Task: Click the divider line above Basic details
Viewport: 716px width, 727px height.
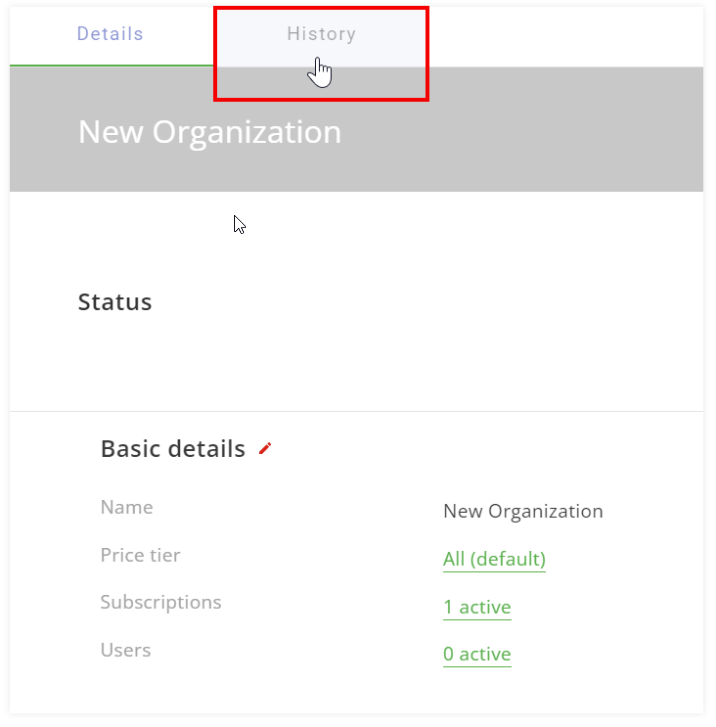Action: coord(356,411)
